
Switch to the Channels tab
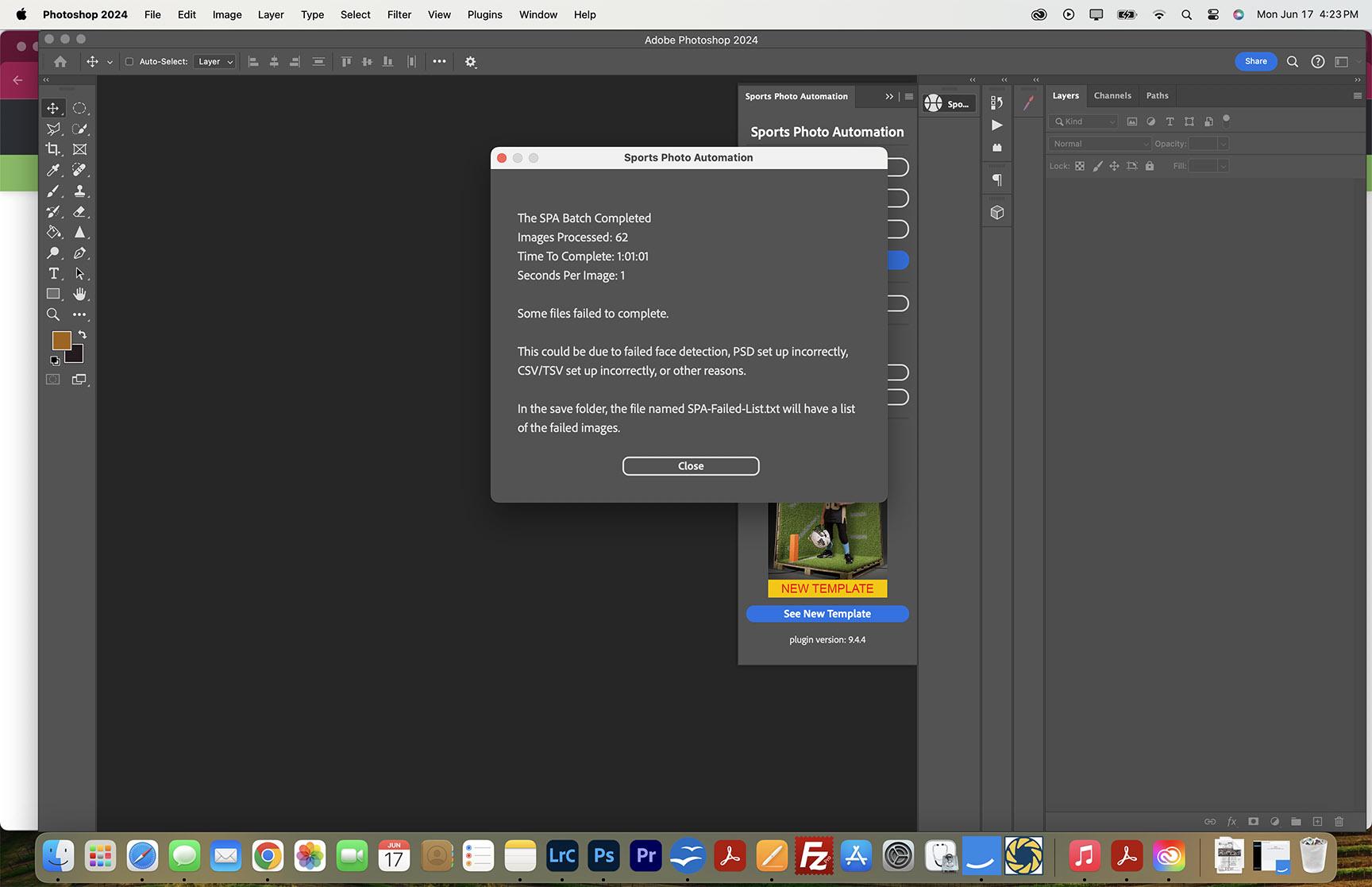point(1112,95)
